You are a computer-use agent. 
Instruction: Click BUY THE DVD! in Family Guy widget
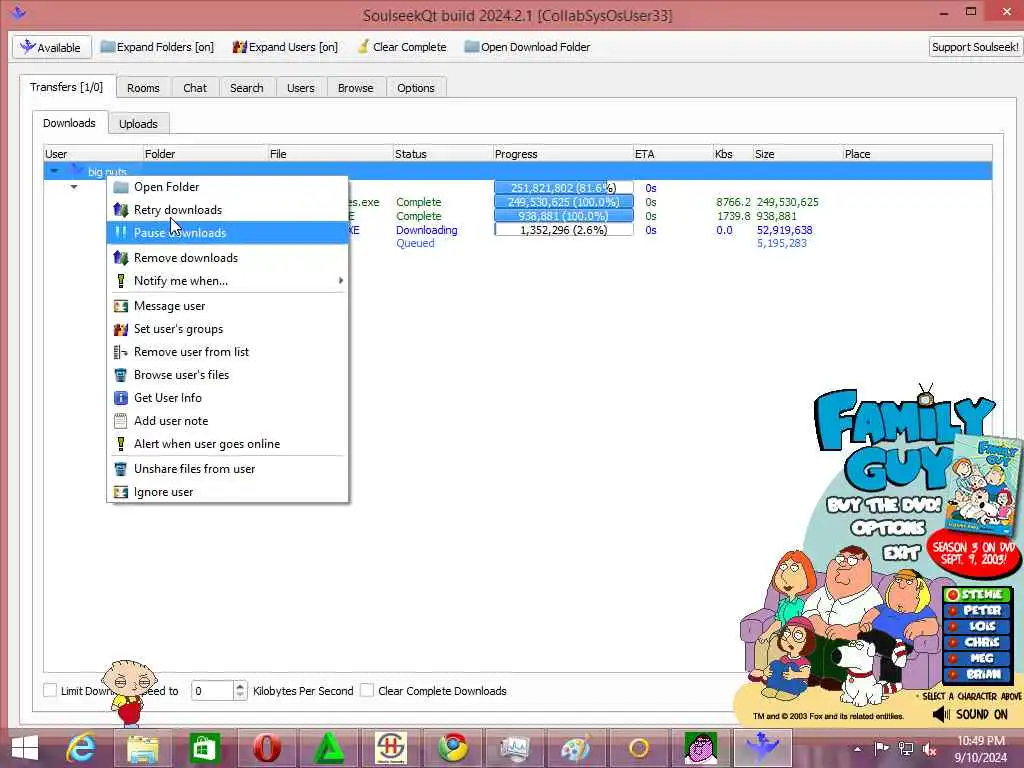tap(884, 505)
